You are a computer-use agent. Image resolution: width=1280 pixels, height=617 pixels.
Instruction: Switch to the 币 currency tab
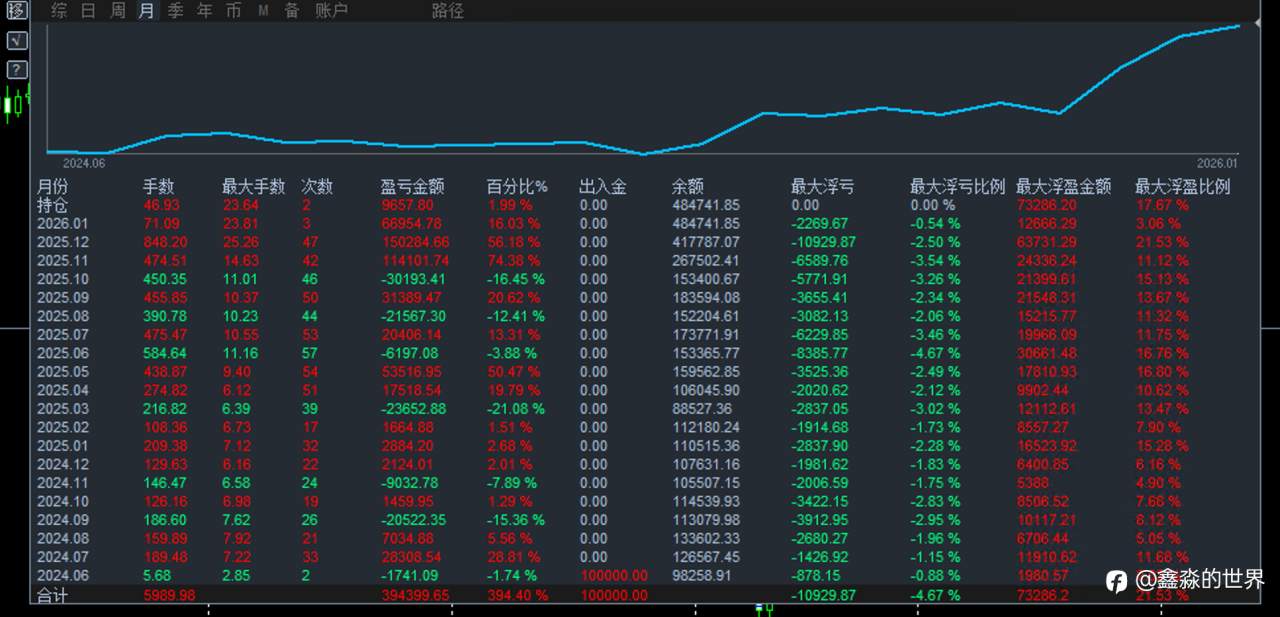pyautogui.click(x=234, y=11)
